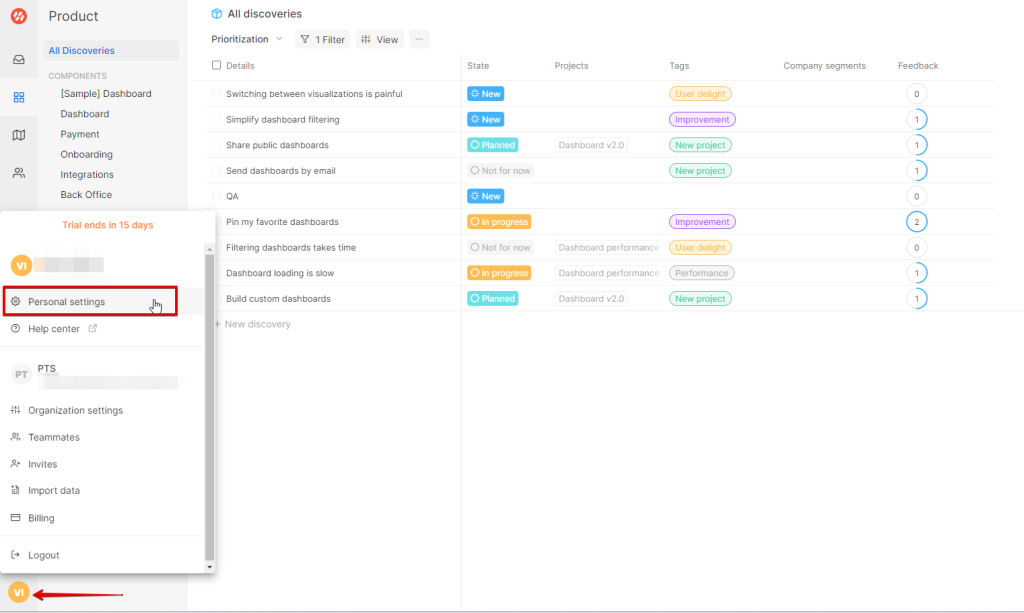Click the three-dot more options button

[419, 39]
